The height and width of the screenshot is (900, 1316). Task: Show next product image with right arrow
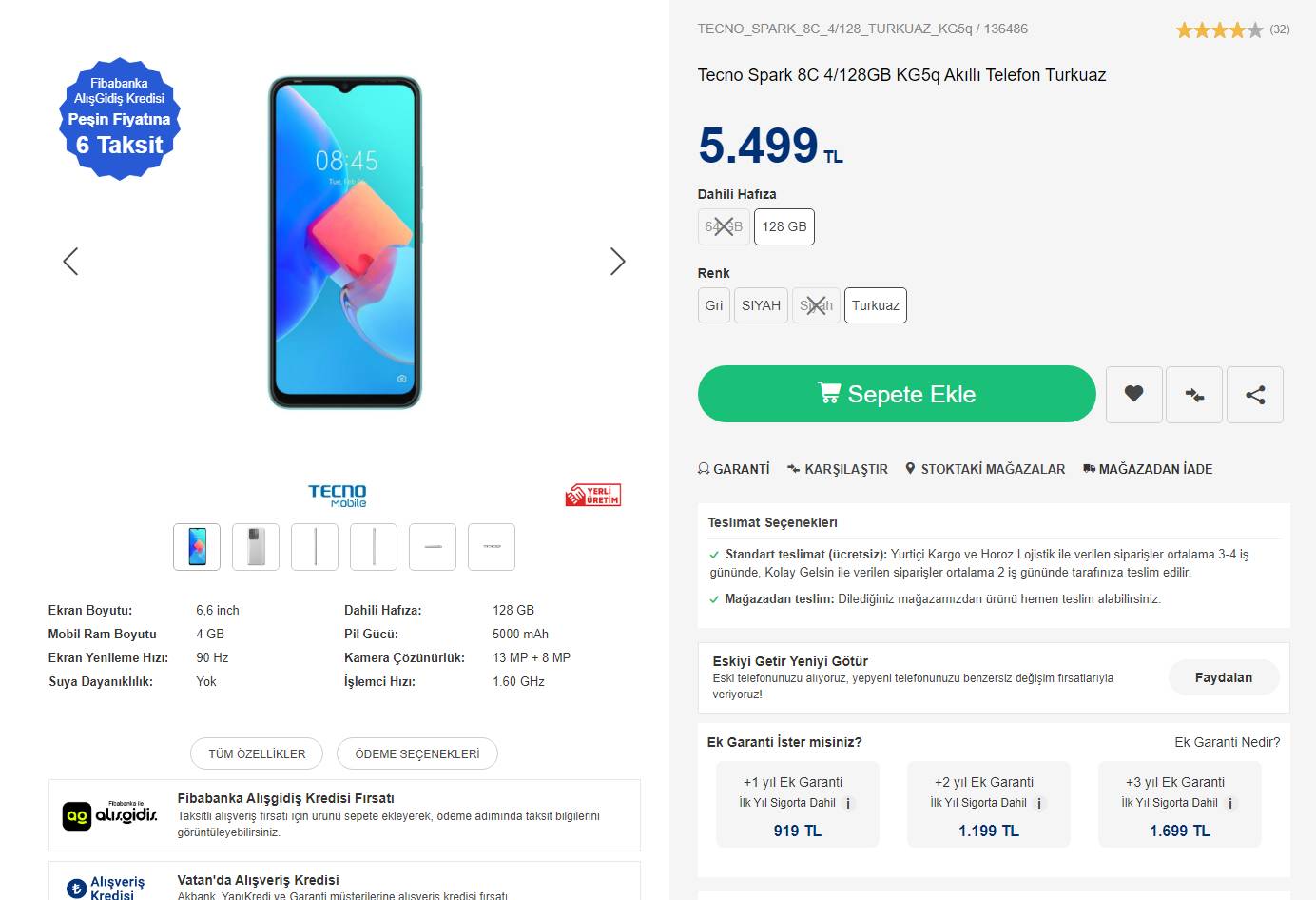617,262
